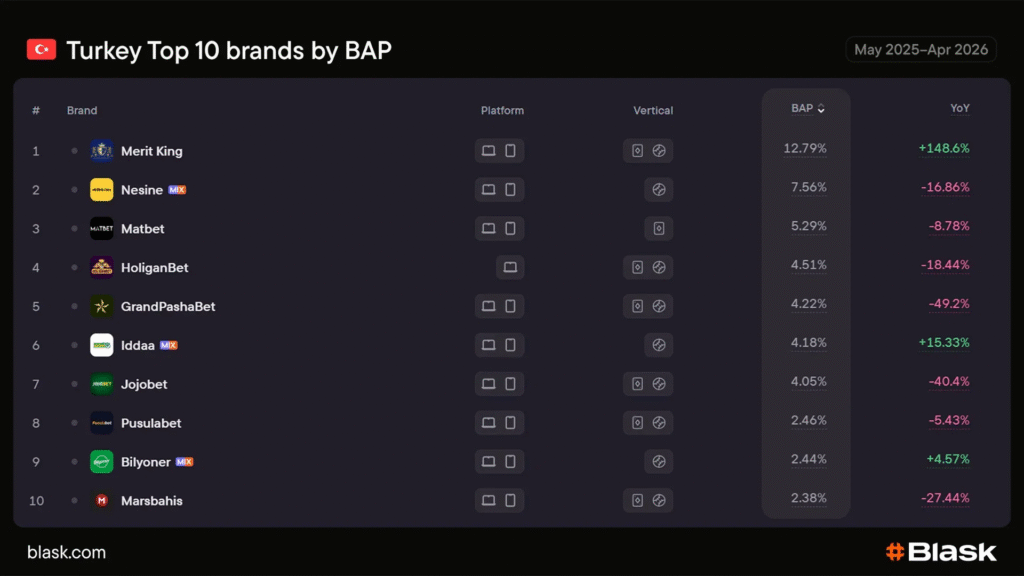
Task: Click the +15.33% YoY value
Action: 944,343
